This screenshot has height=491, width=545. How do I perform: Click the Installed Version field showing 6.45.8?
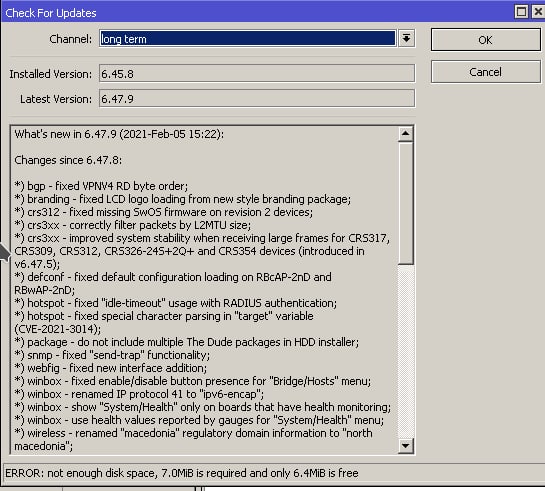(257, 73)
